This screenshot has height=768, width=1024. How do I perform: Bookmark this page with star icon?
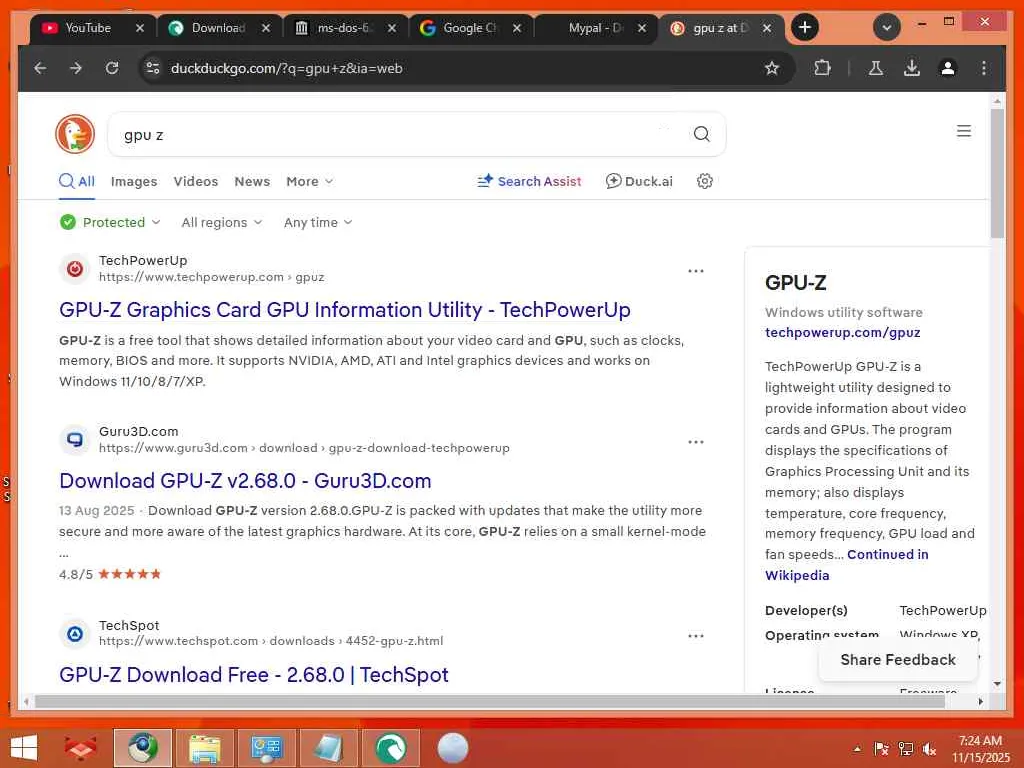tap(772, 68)
